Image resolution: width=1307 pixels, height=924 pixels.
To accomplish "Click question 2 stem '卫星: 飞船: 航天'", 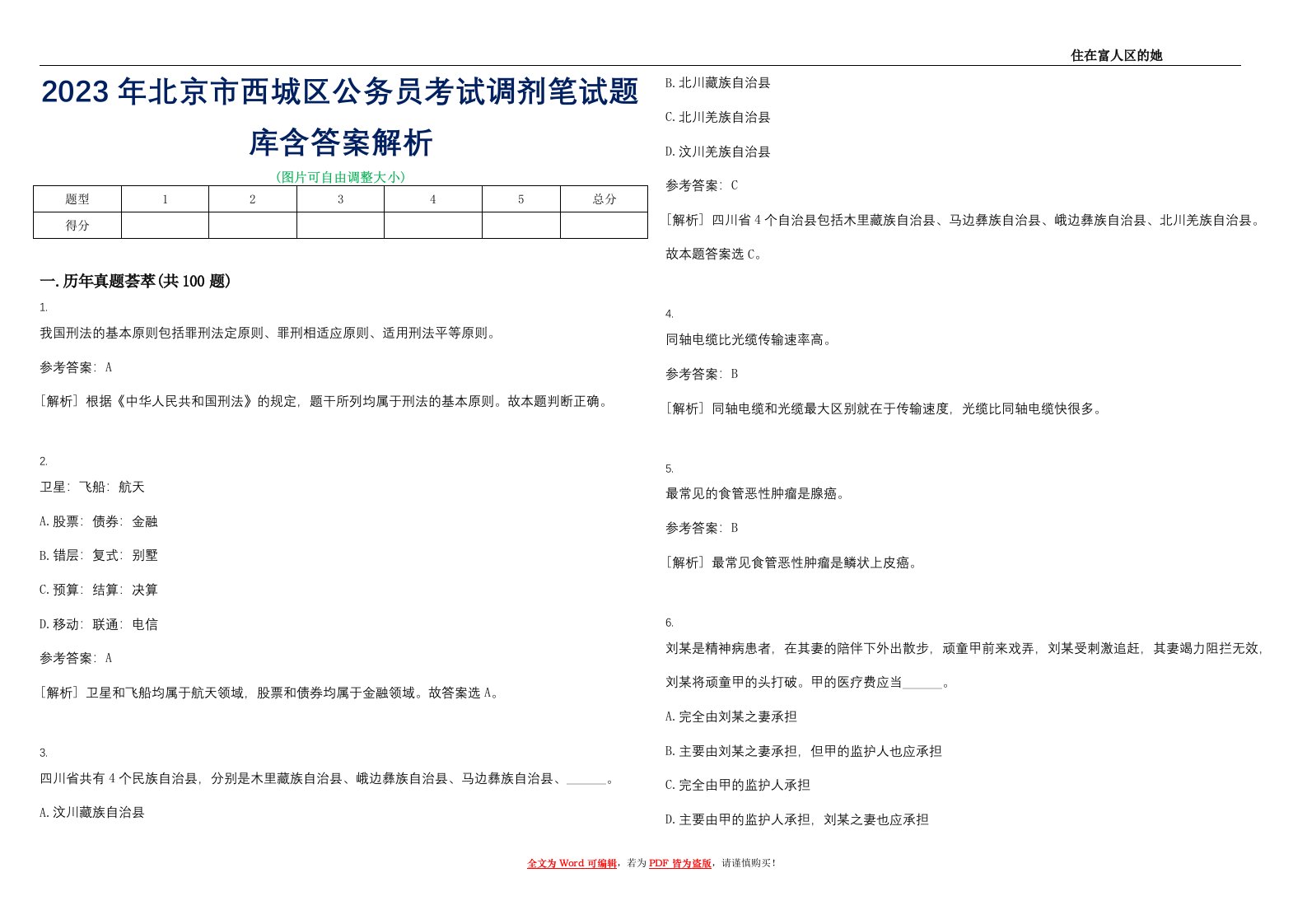I will 92,488.
